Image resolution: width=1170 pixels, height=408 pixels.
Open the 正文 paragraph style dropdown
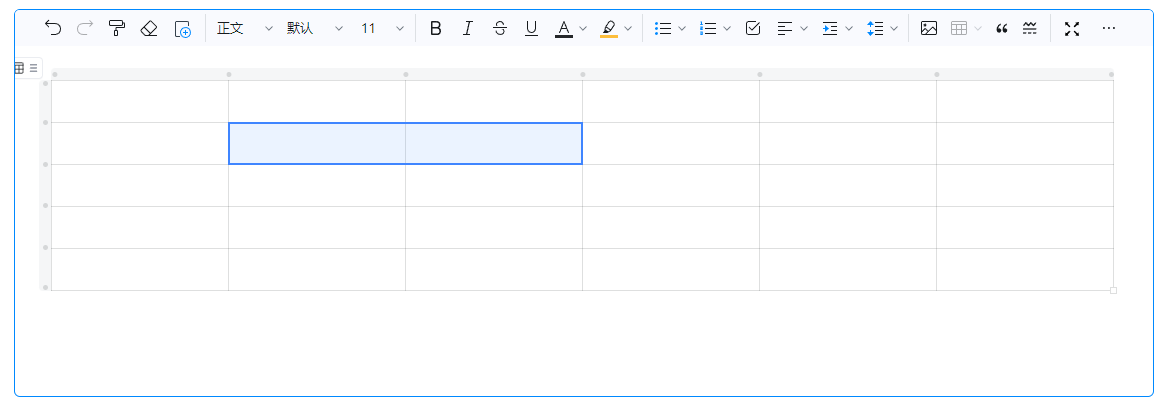244,28
